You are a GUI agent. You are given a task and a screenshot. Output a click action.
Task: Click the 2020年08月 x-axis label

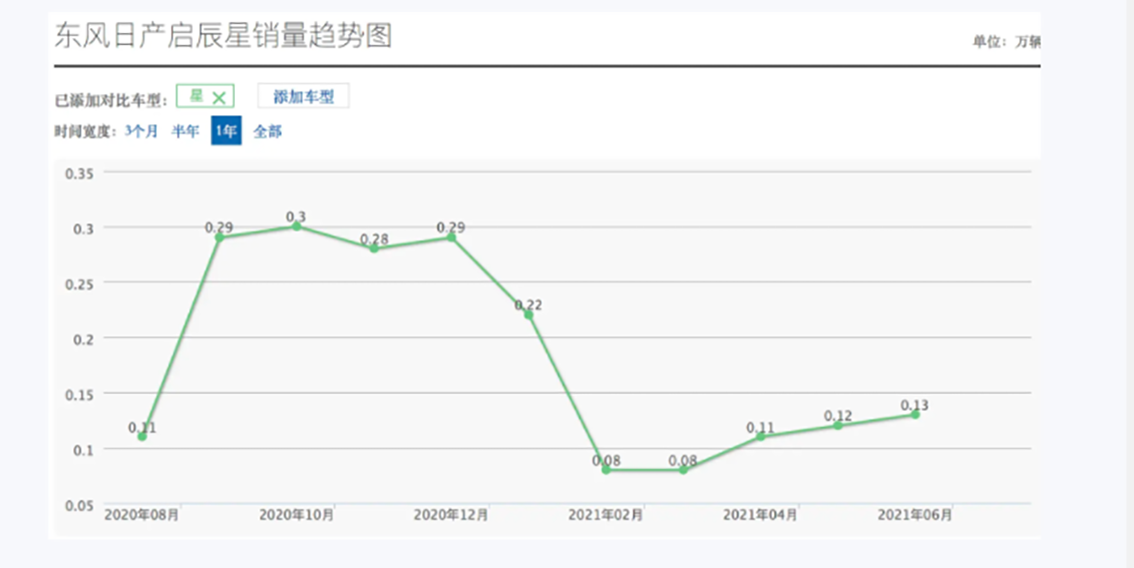(142, 515)
